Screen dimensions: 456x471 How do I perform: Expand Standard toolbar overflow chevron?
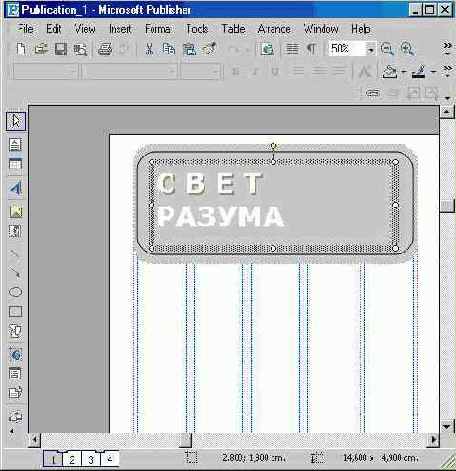point(448,48)
